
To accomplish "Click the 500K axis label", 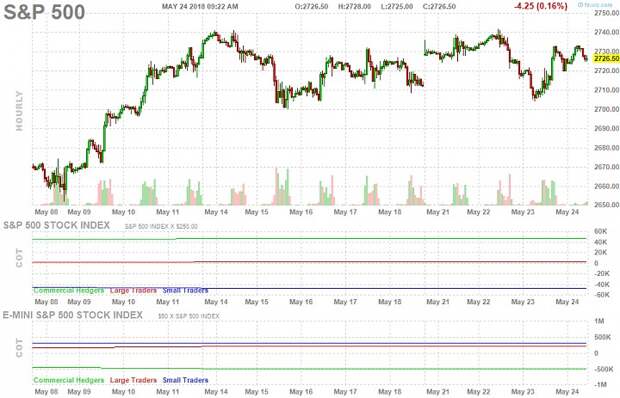I will pos(603,337).
